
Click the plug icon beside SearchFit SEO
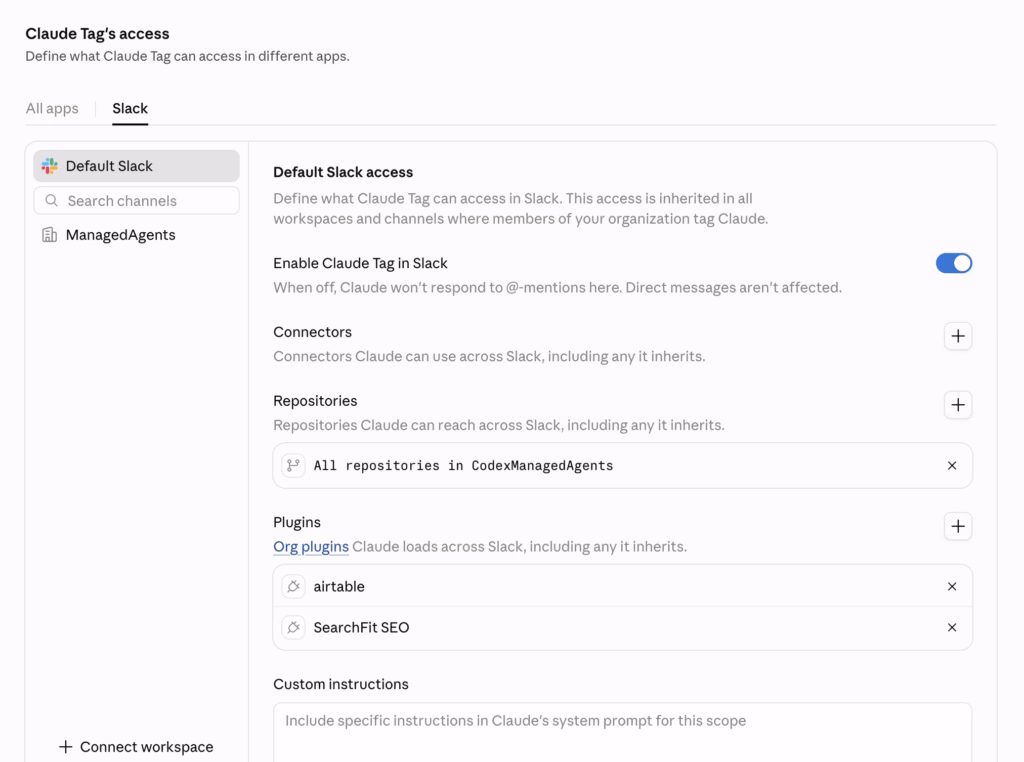tap(293, 627)
